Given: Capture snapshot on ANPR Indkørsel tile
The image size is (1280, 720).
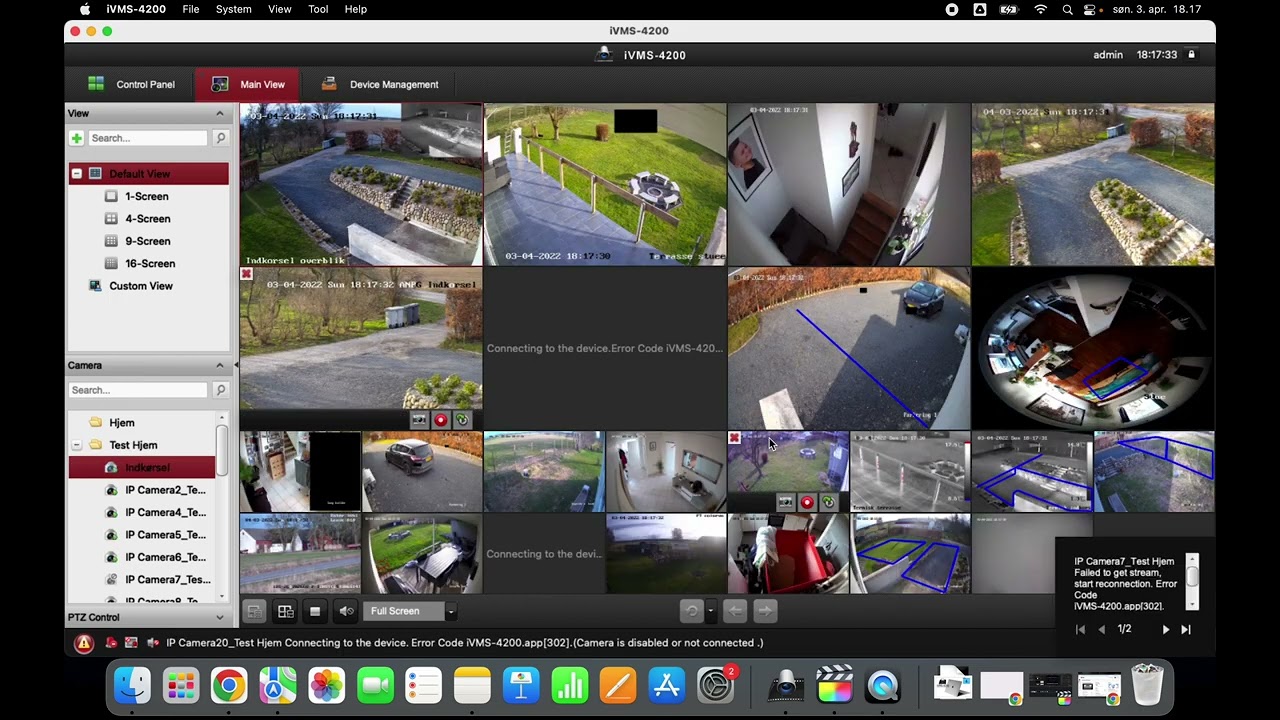Looking at the screenshot, I should coord(419,420).
